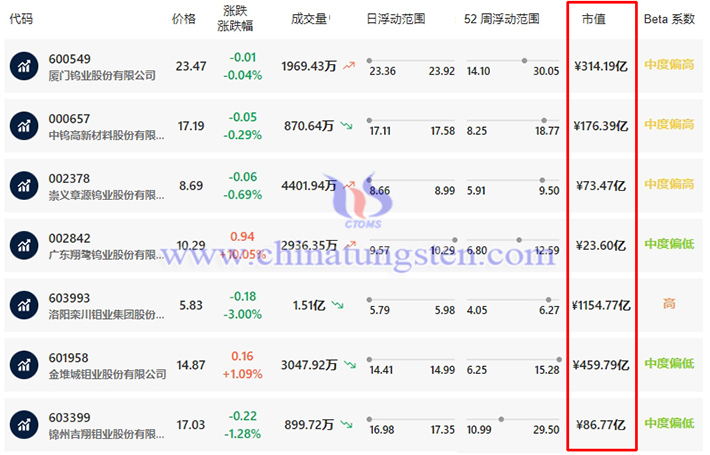The image size is (710, 455).
Task: Click the -3.00% change value
Action: (243, 314)
